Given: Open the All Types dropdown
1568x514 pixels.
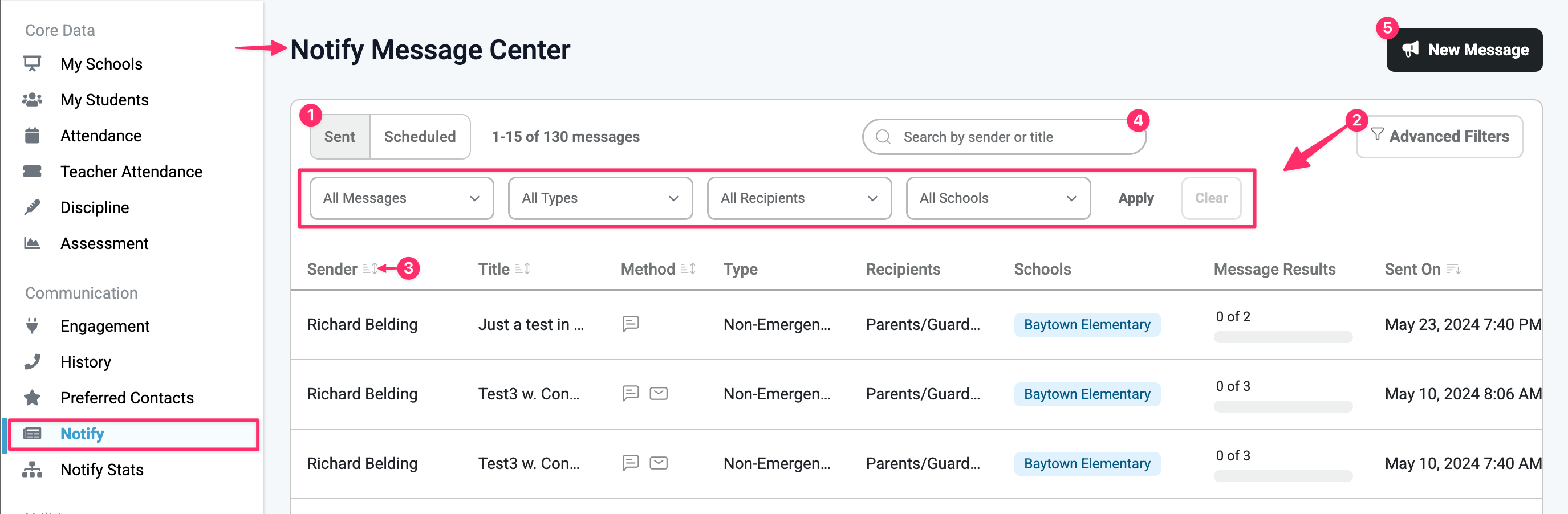Looking at the screenshot, I should pyautogui.click(x=600, y=198).
